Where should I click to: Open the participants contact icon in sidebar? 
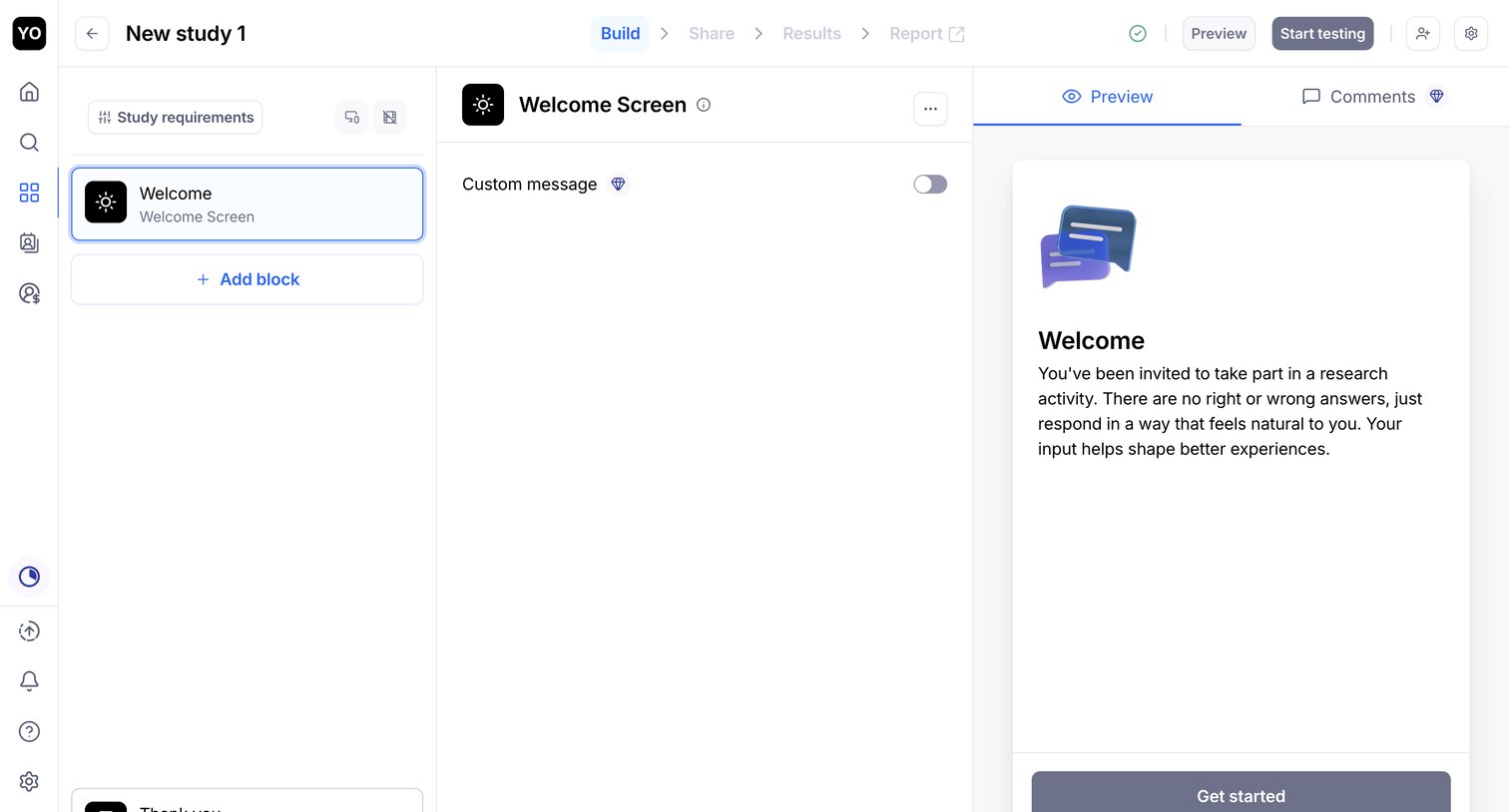click(29, 242)
